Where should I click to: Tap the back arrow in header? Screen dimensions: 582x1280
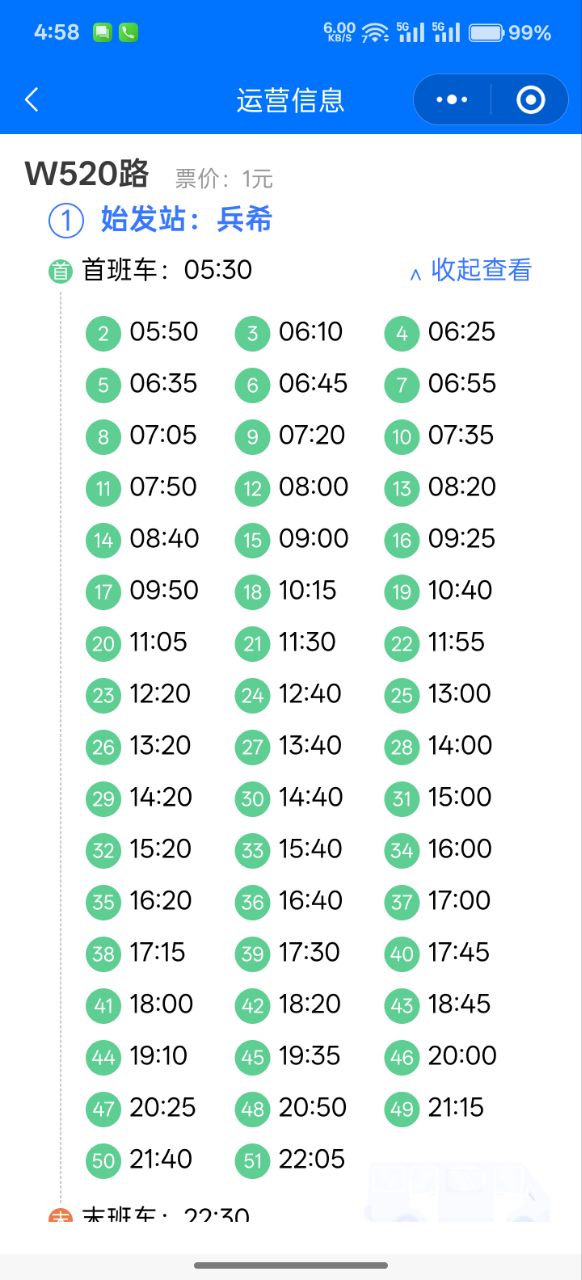click(31, 100)
